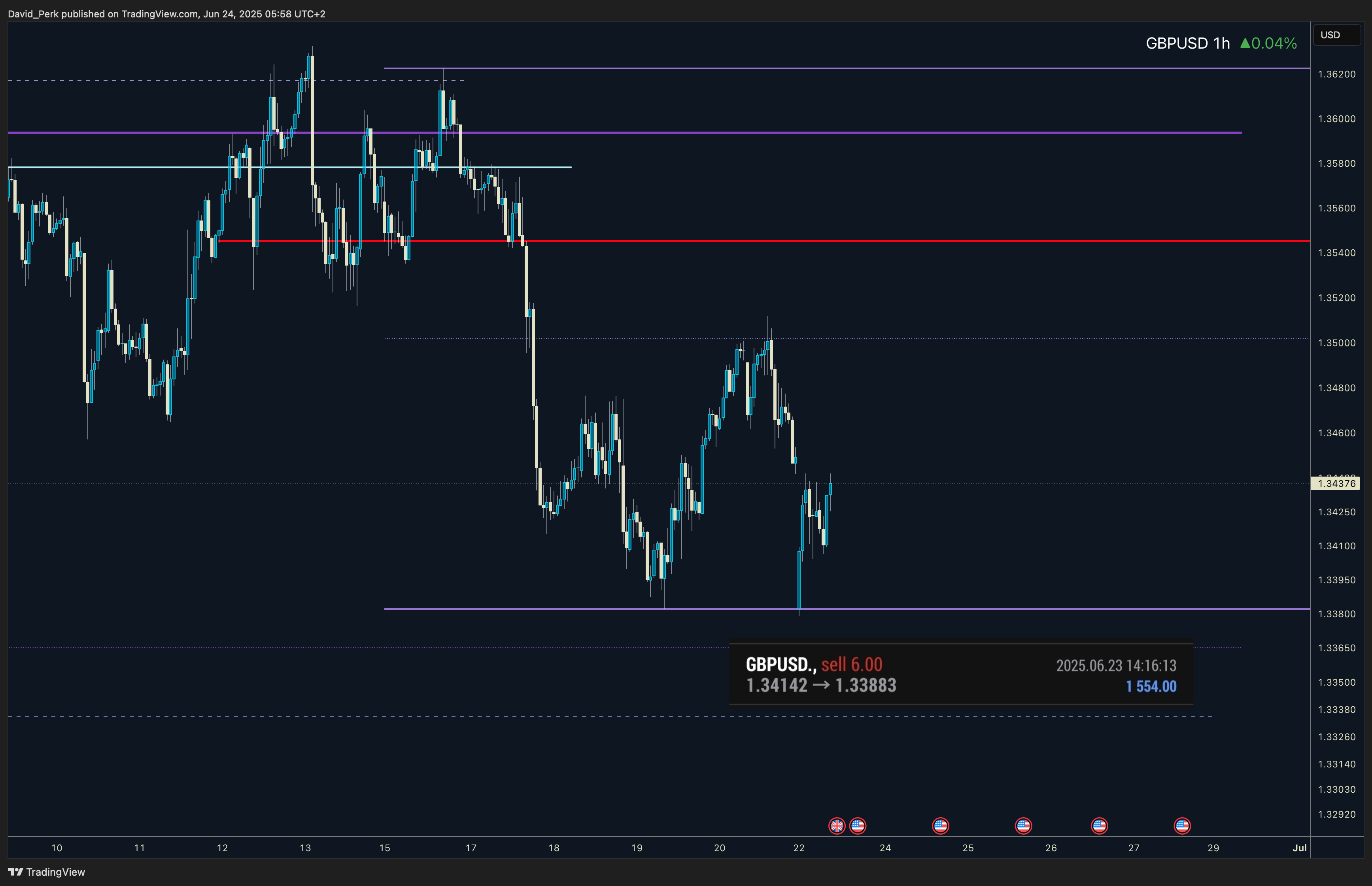The height and width of the screenshot is (886, 1372).
Task: Click the 0.04% change value
Action: [x=1274, y=43]
